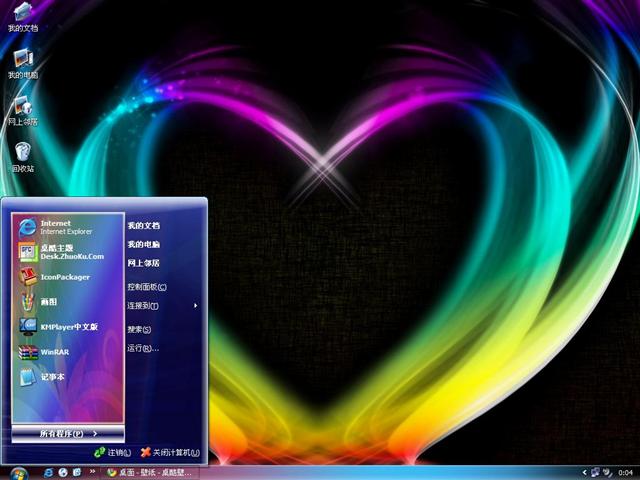Expand the 连接到(T) submenu
640x480 pixels.
click(x=162, y=305)
